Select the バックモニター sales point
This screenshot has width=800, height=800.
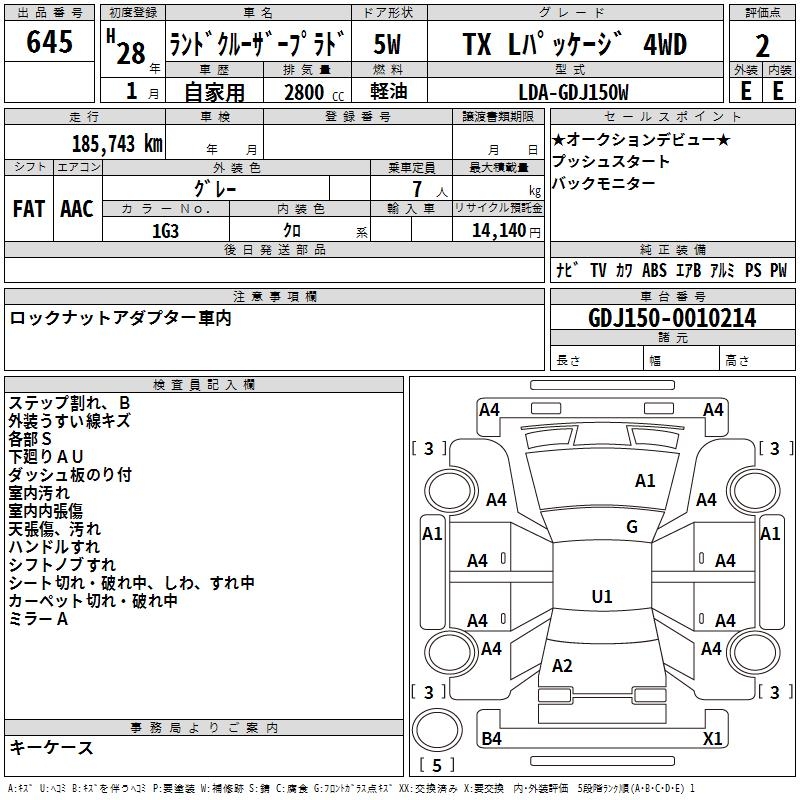point(603,184)
